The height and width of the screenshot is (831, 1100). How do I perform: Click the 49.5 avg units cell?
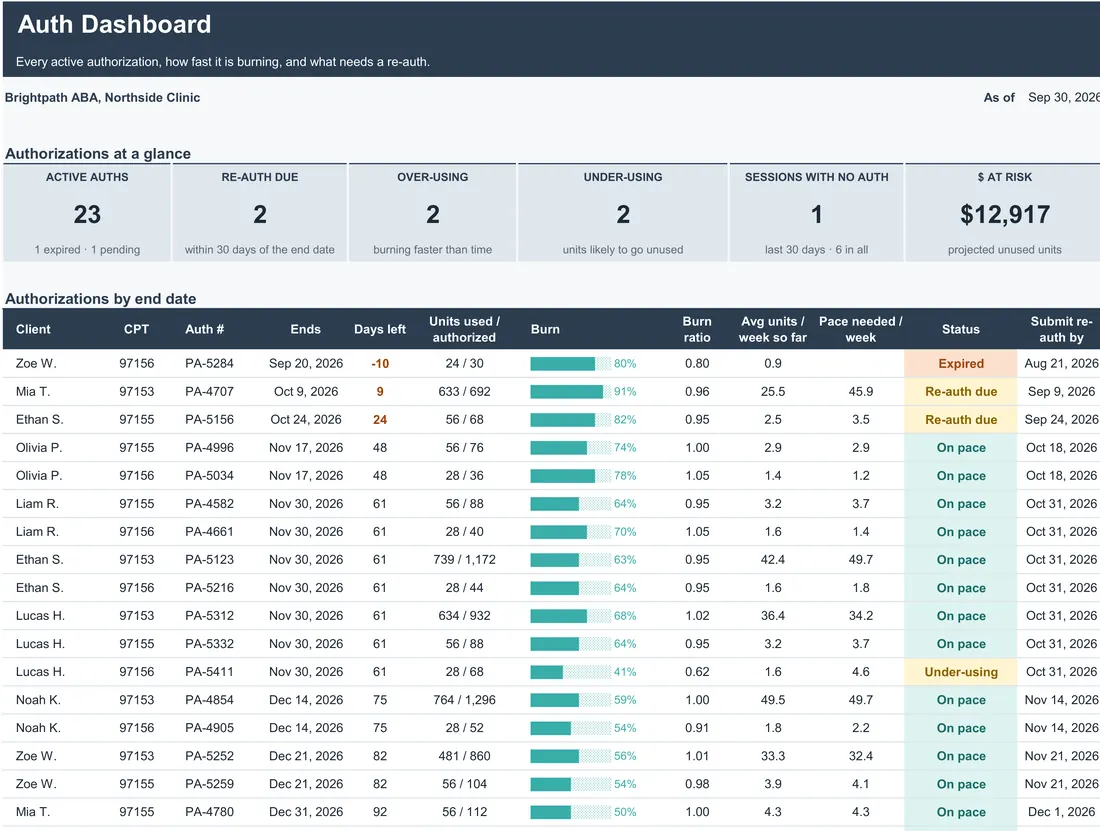tap(772, 700)
